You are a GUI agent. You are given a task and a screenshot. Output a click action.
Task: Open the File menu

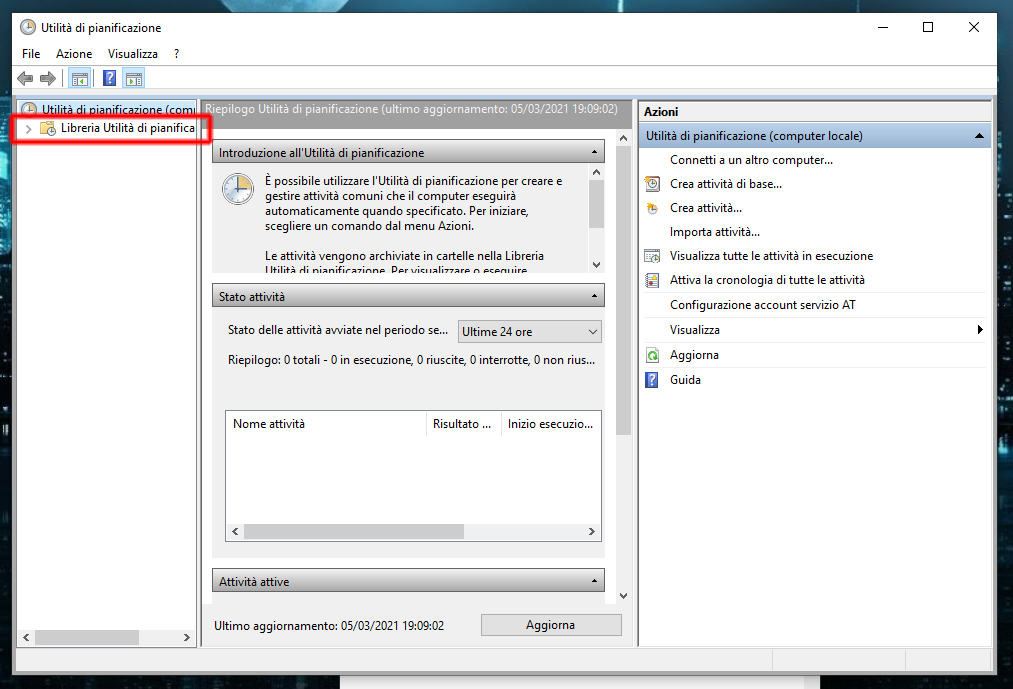pyautogui.click(x=31, y=54)
